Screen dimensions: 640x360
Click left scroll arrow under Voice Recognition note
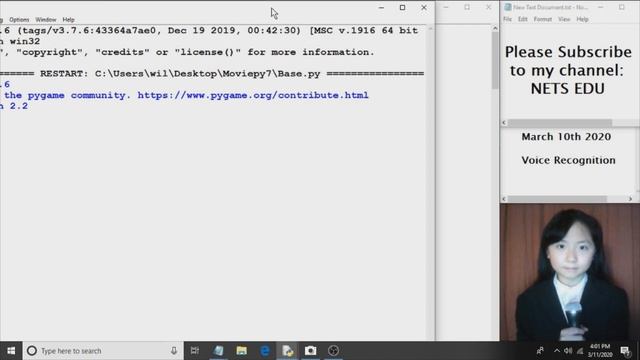click(x=504, y=199)
